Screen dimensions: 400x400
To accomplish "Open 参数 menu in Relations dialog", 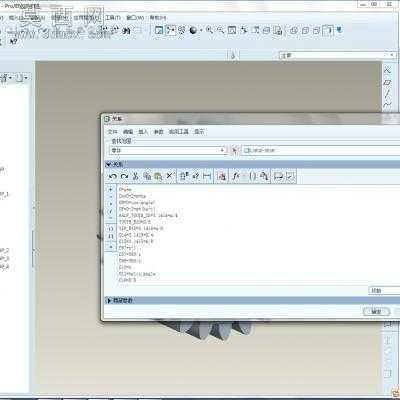I will (158, 132).
